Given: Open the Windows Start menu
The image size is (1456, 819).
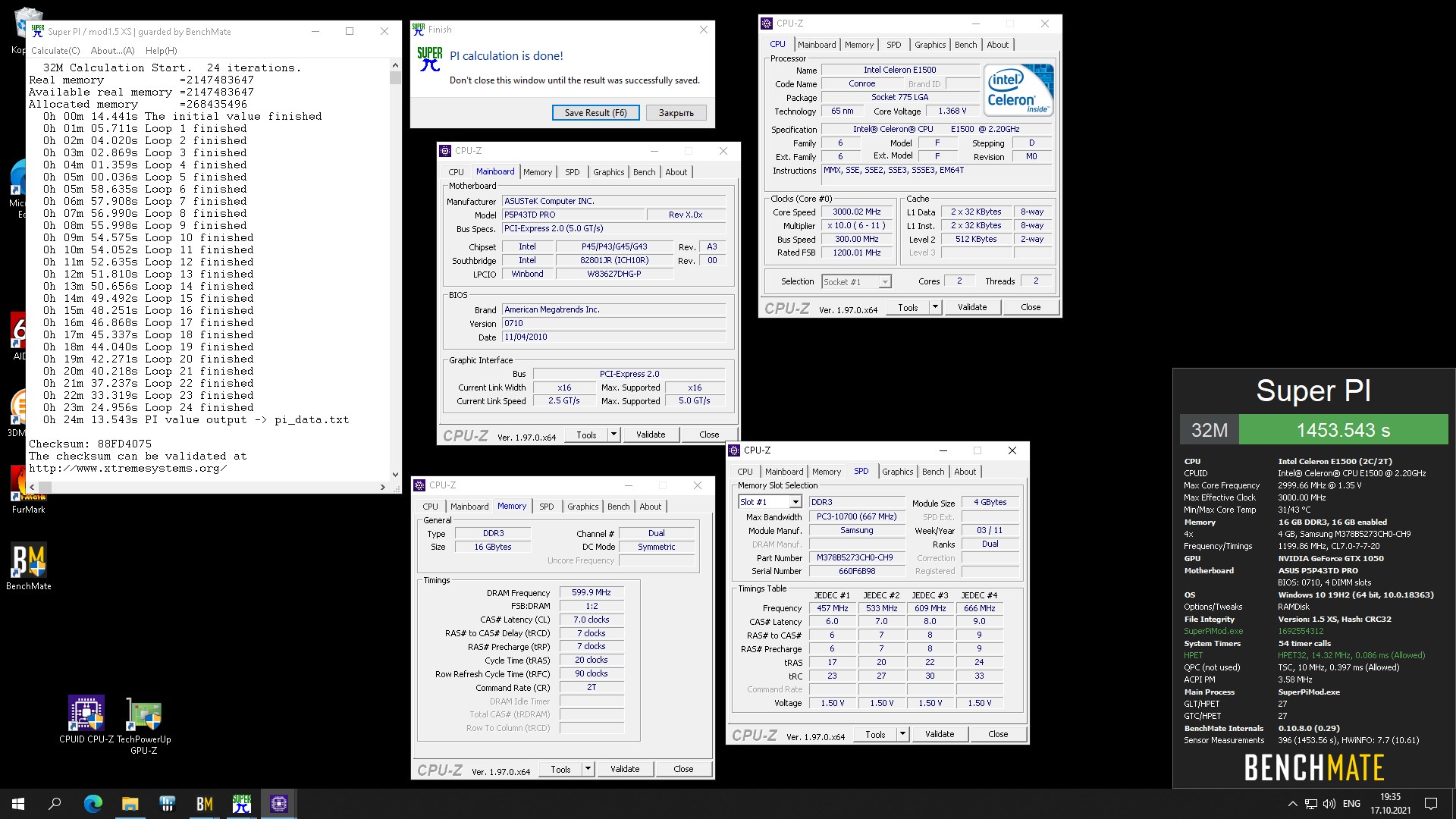Looking at the screenshot, I should tap(18, 804).
